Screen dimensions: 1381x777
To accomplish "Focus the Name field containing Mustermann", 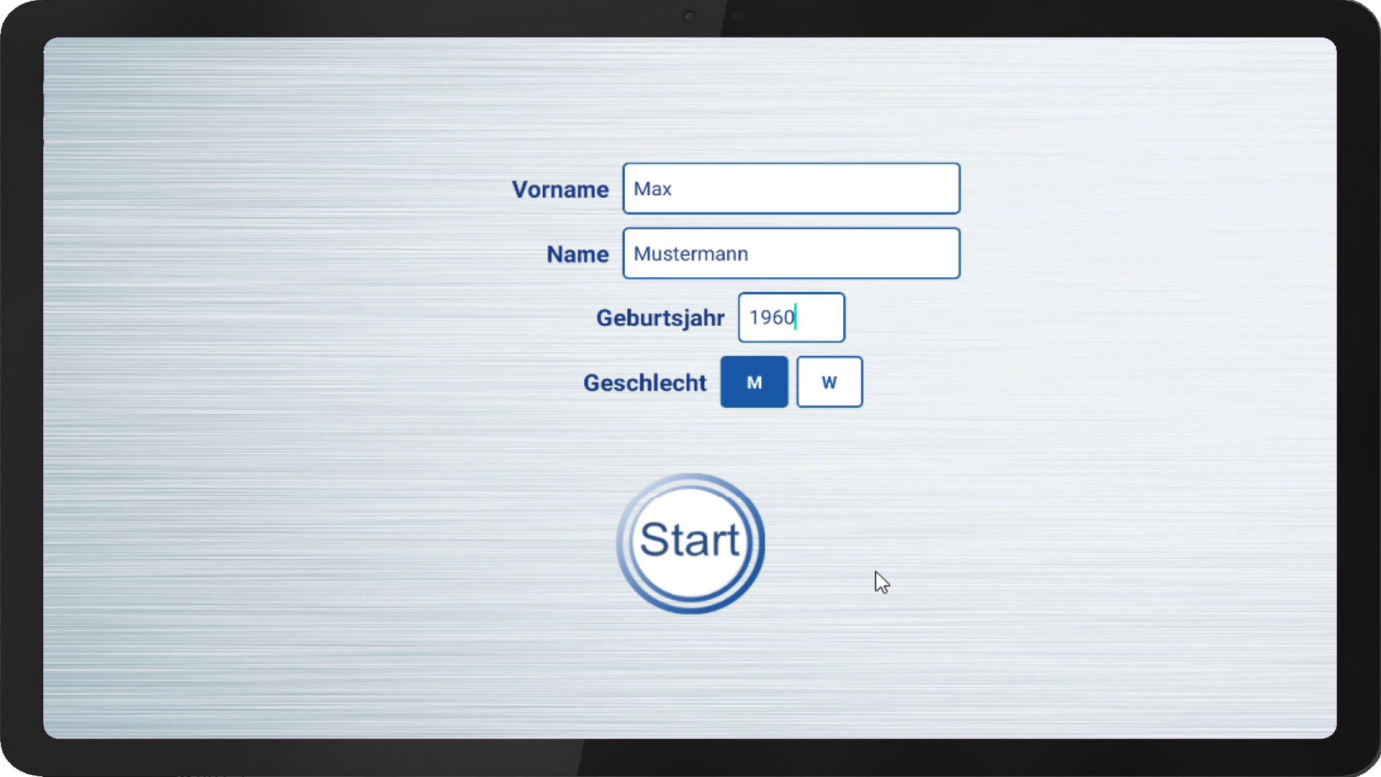I will [x=790, y=254].
